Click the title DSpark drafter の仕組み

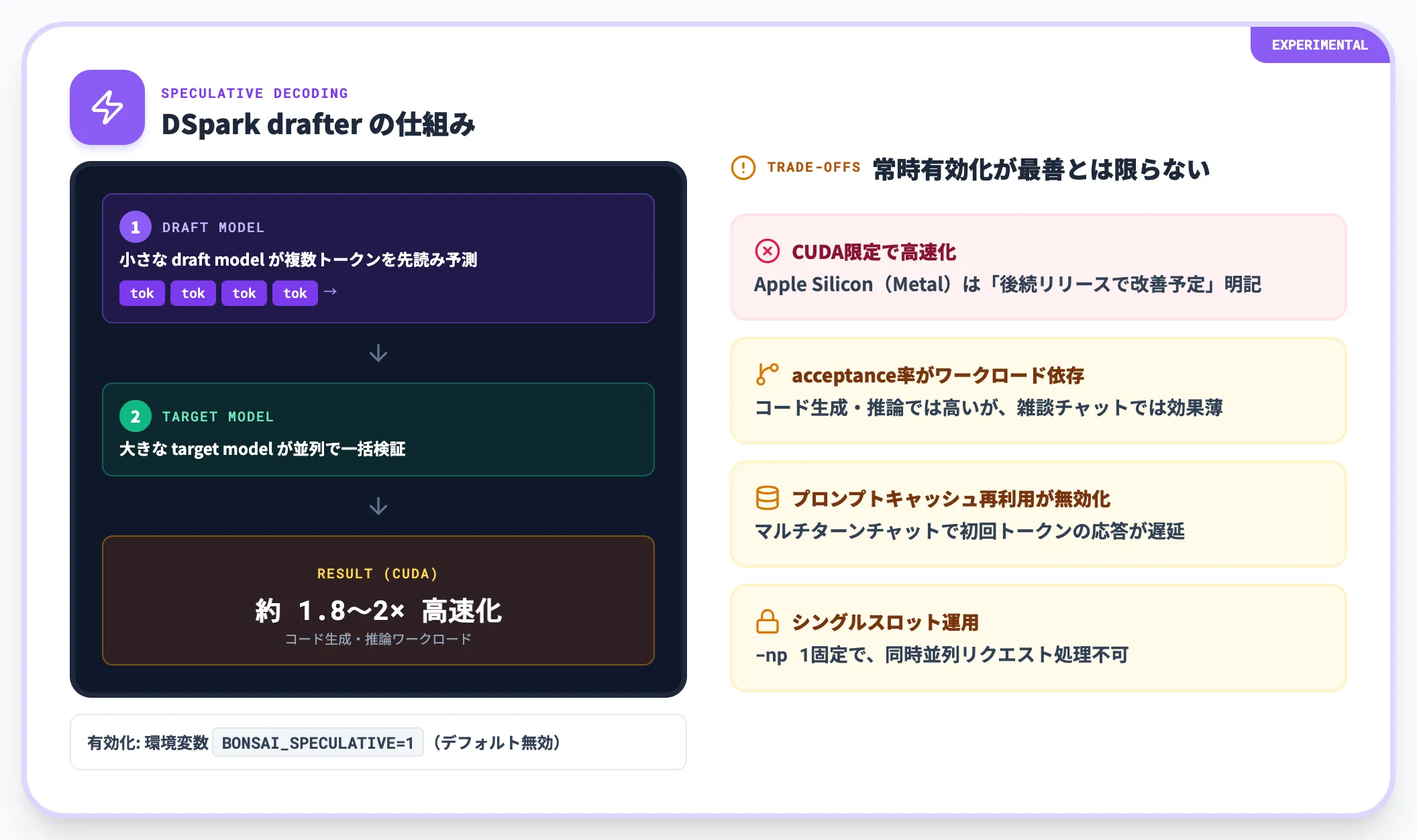318,125
